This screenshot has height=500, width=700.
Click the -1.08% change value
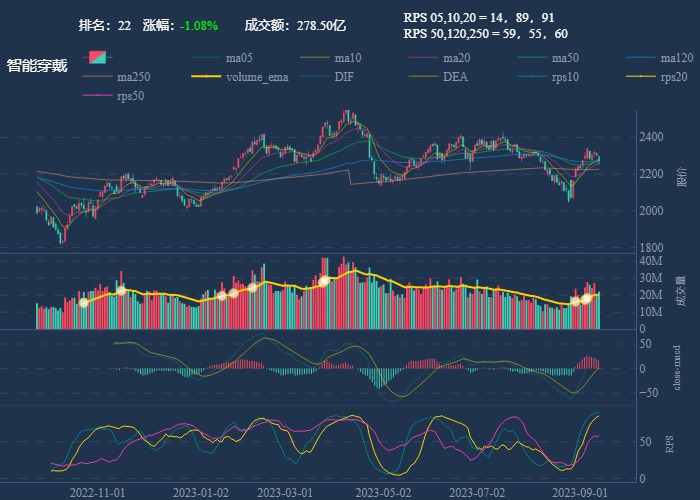coord(199,25)
